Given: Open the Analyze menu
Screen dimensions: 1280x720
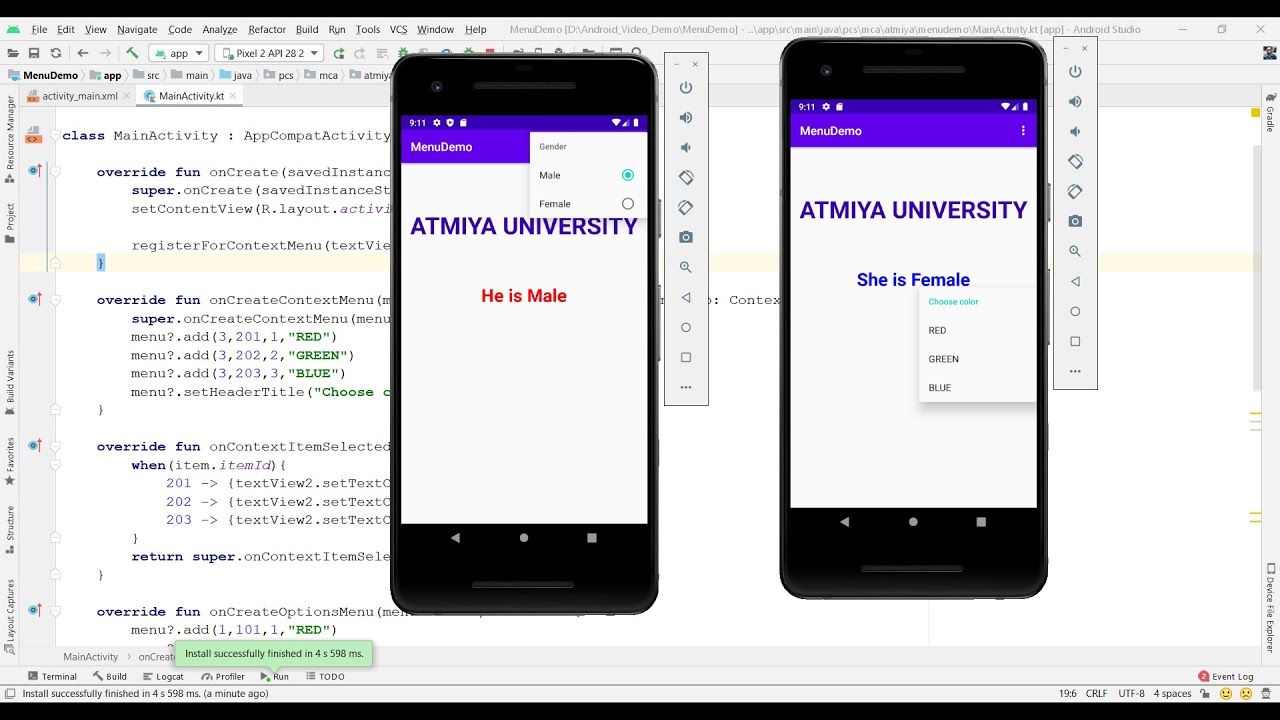Looking at the screenshot, I should [219, 29].
